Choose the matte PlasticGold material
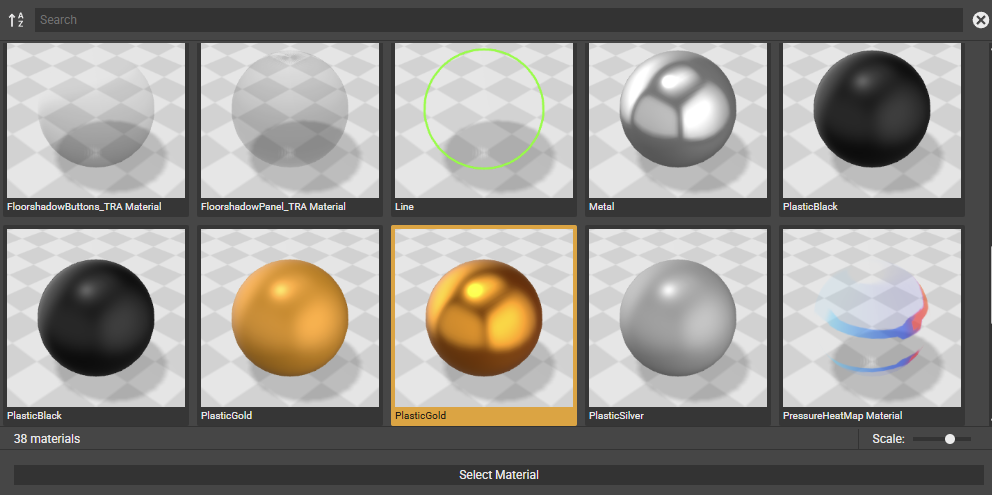This screenshot has height=495, width=992. pyautogui.click(x=290, y=325)
